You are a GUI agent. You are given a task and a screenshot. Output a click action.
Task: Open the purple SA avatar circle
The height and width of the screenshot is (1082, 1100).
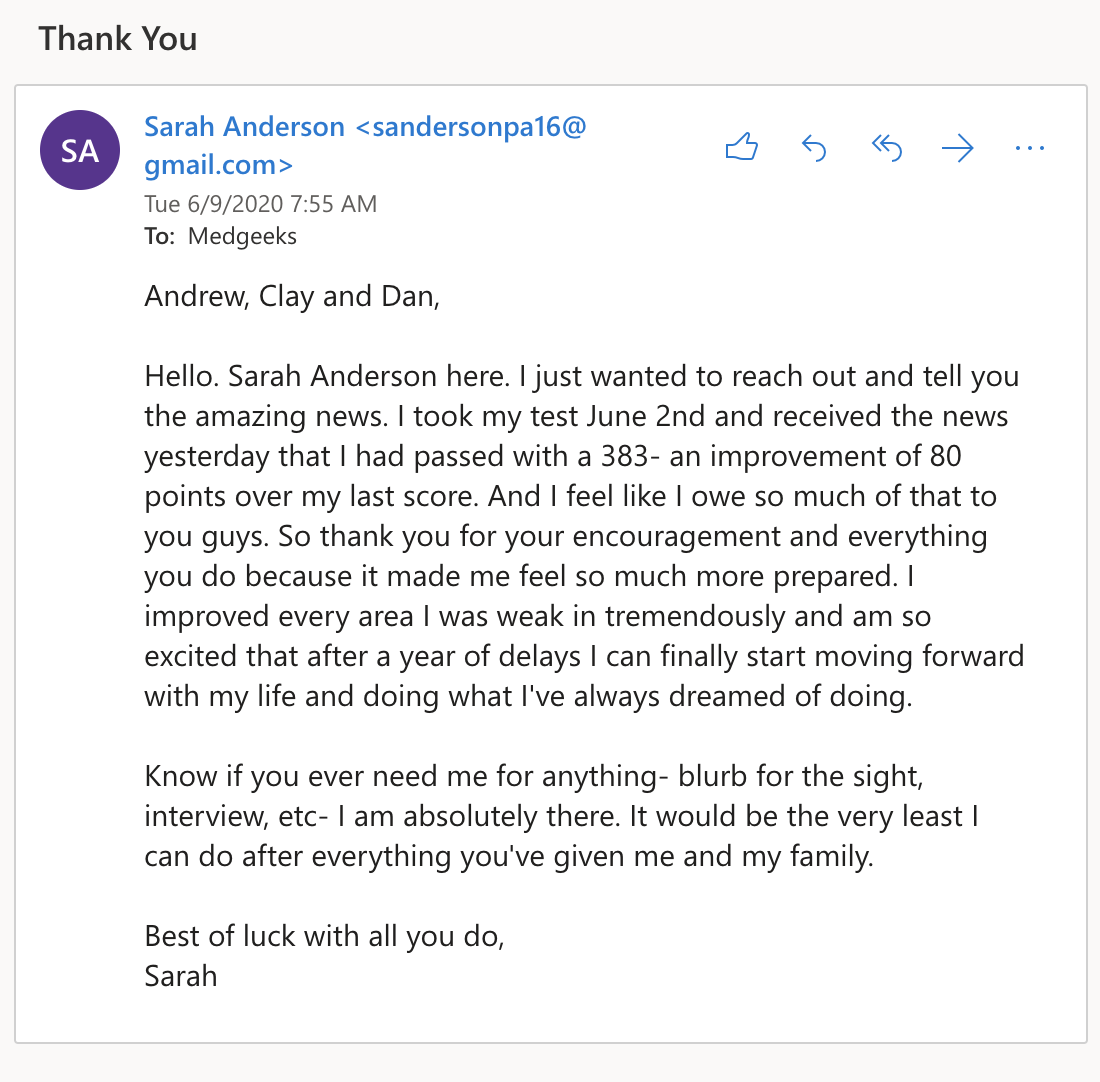point(80,150)
